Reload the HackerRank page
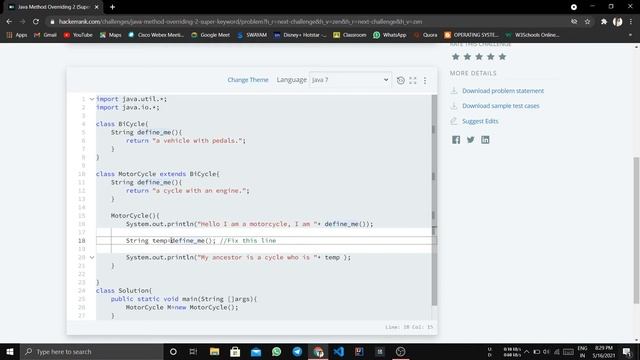The width and height of the screenshot is (640, 360). point(36,22)
